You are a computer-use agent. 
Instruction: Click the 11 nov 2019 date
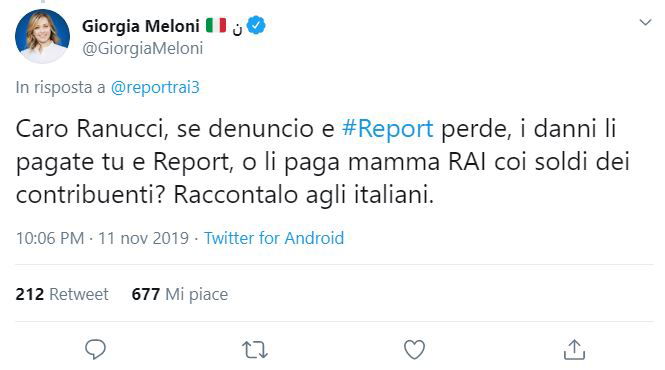pos(143,238)
